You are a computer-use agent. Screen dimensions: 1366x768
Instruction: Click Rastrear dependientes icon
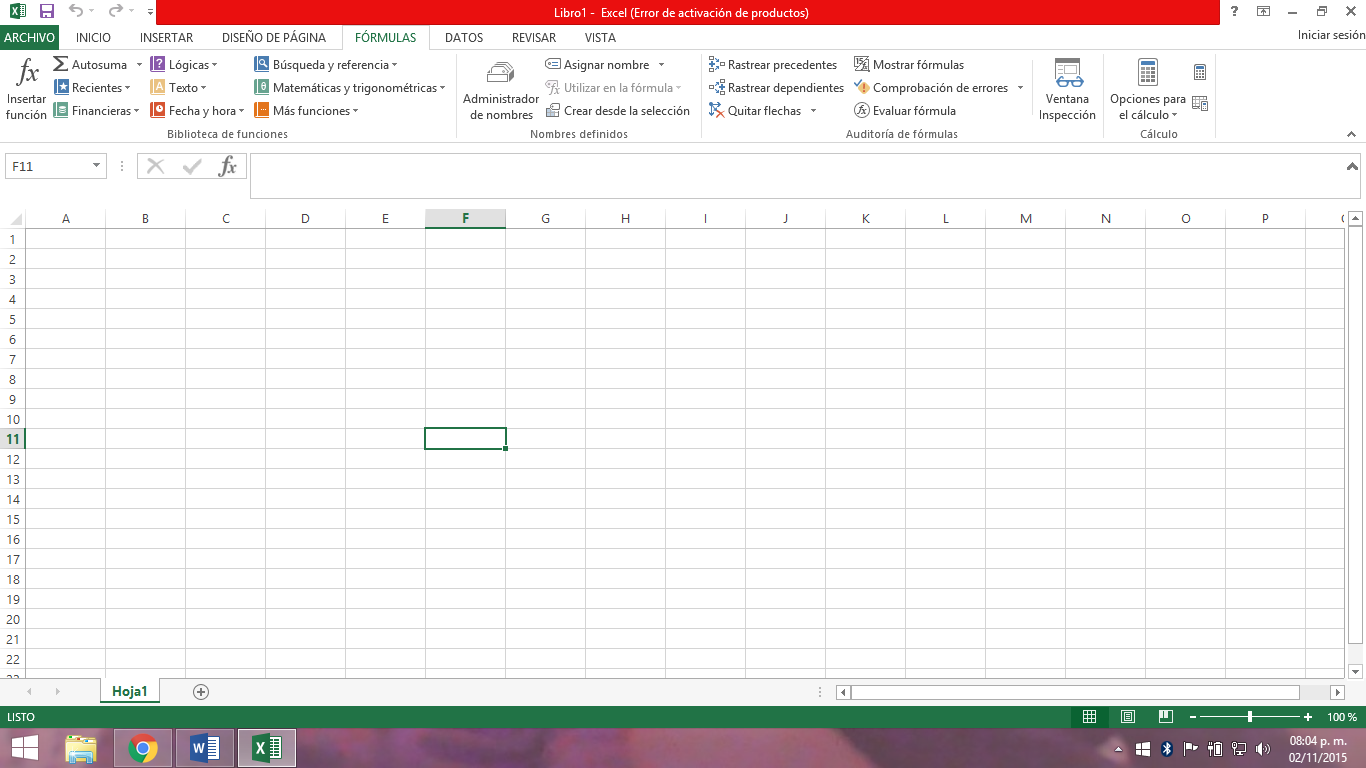point(716,88)
